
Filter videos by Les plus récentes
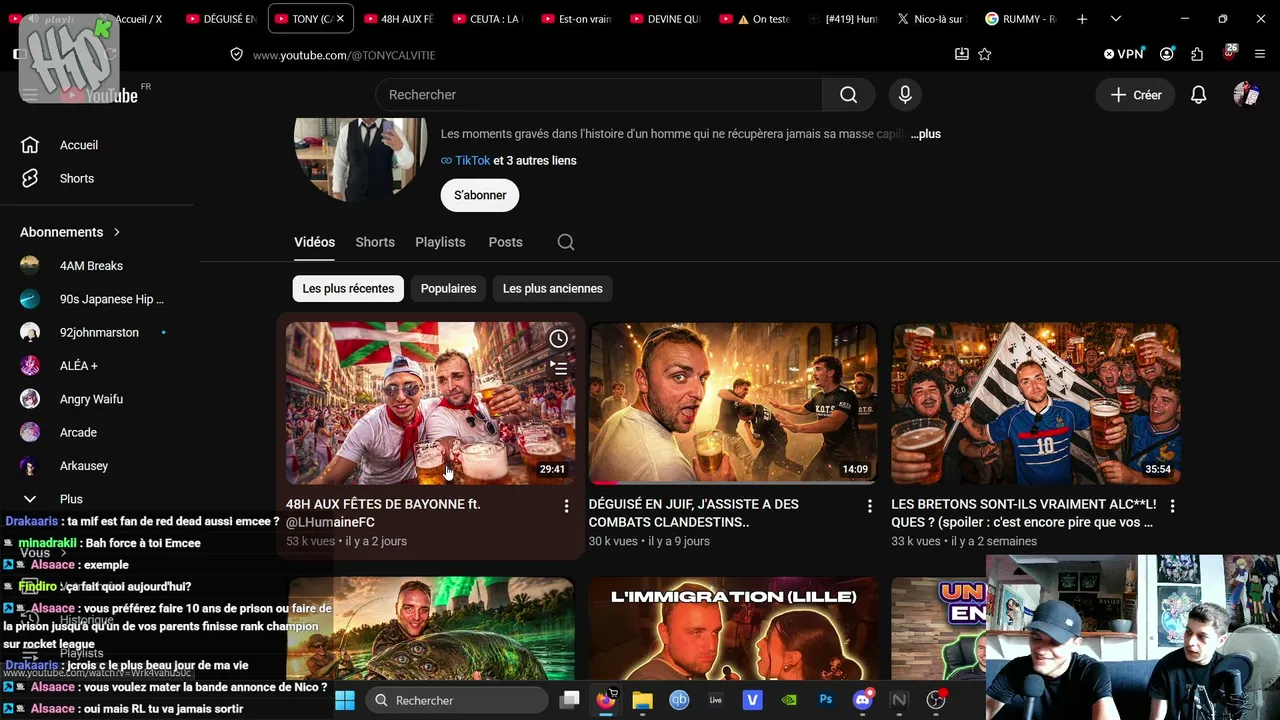(348, 289)
